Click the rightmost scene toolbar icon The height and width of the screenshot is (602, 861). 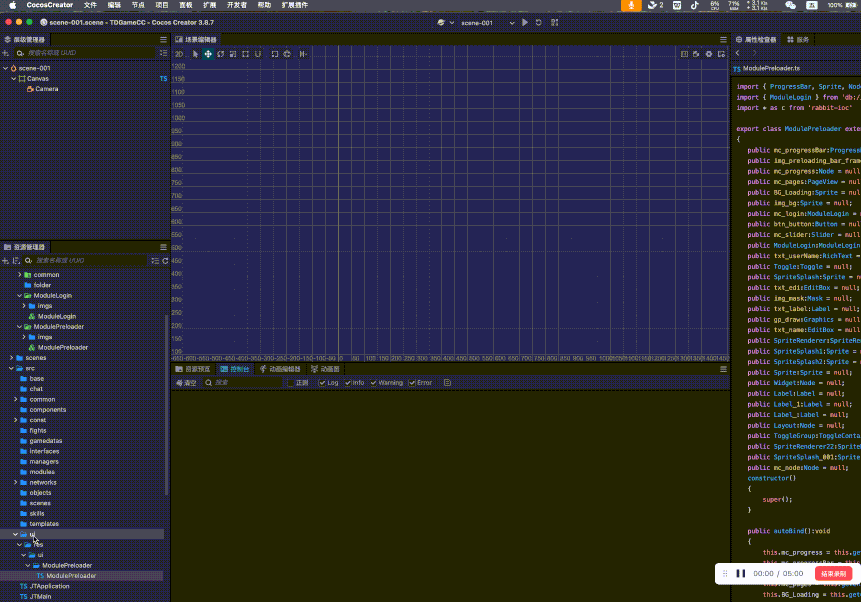(721, 54)
